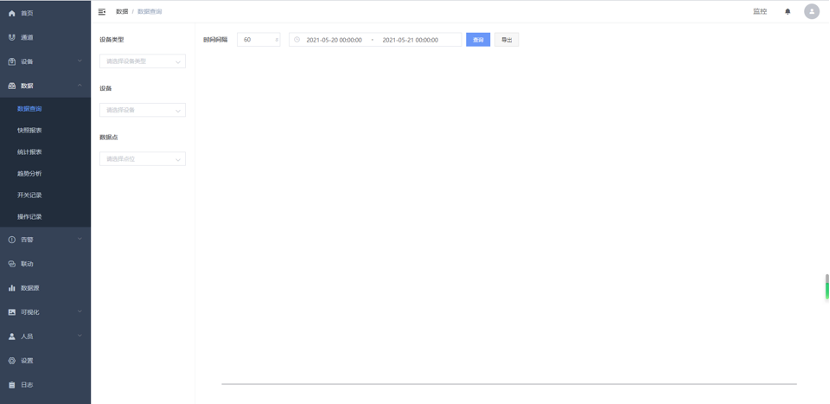Open 操作记录 in the sidebar submenu
830x404 pixels.
[x=30, y=217]
